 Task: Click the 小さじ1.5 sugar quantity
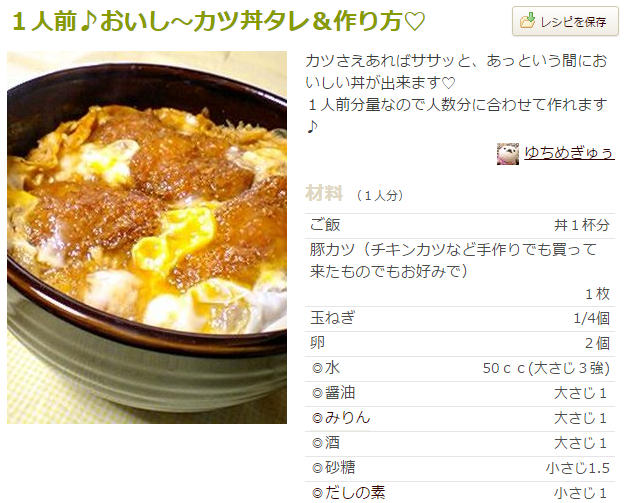[578, 468]
